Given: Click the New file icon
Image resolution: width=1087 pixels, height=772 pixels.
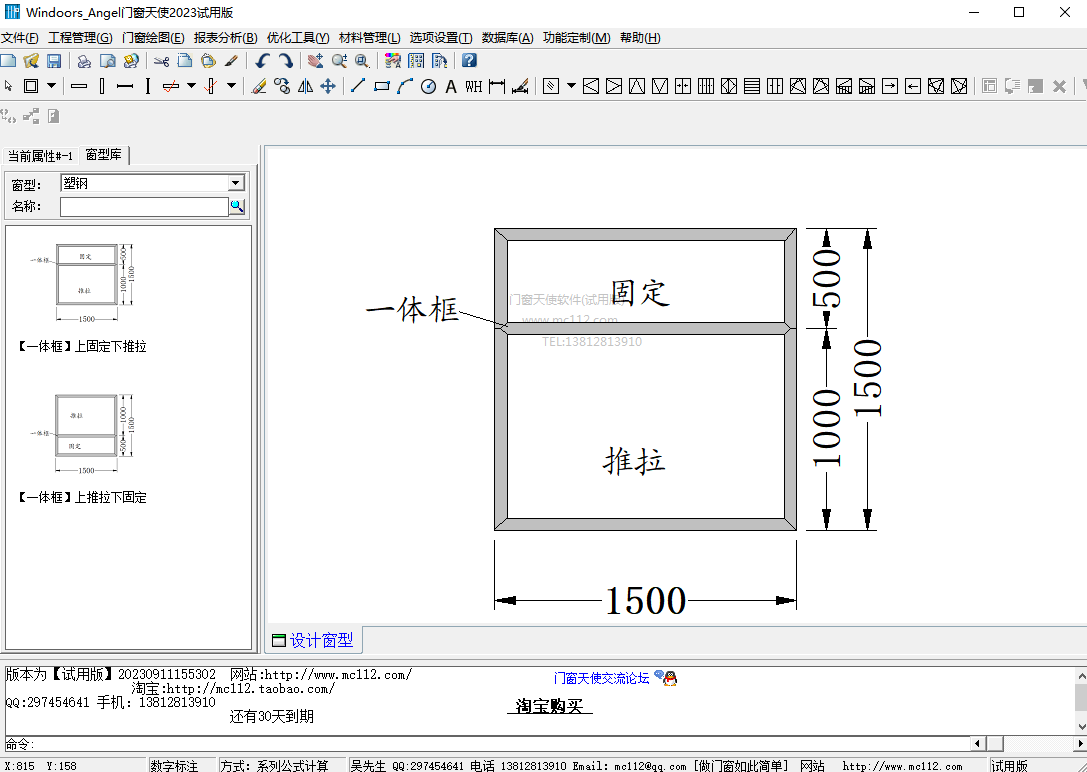Looking at the screenshot, I should [8, 61].
